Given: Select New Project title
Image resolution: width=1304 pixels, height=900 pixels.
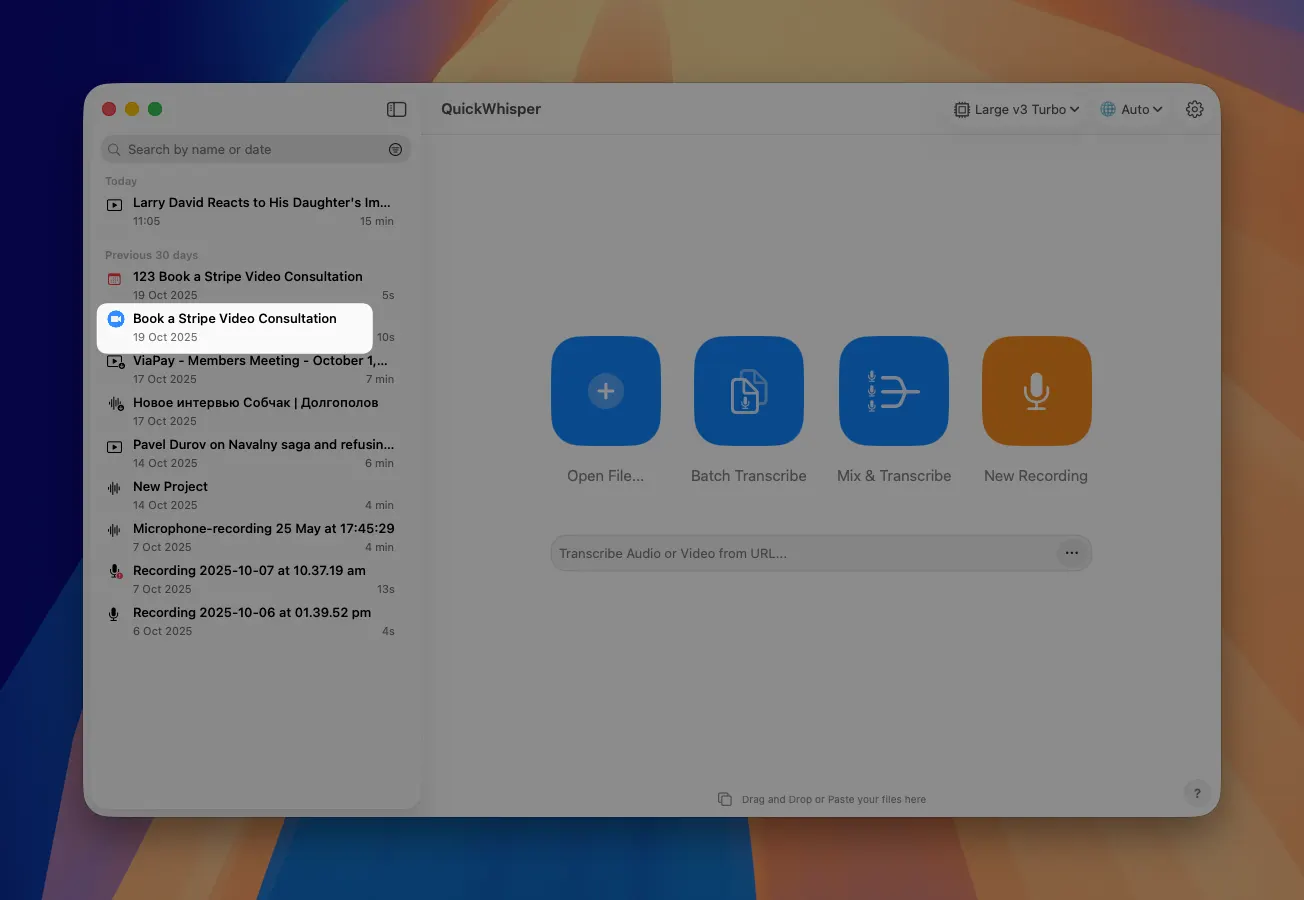Looking at the screenshot, I should (171, 486).
